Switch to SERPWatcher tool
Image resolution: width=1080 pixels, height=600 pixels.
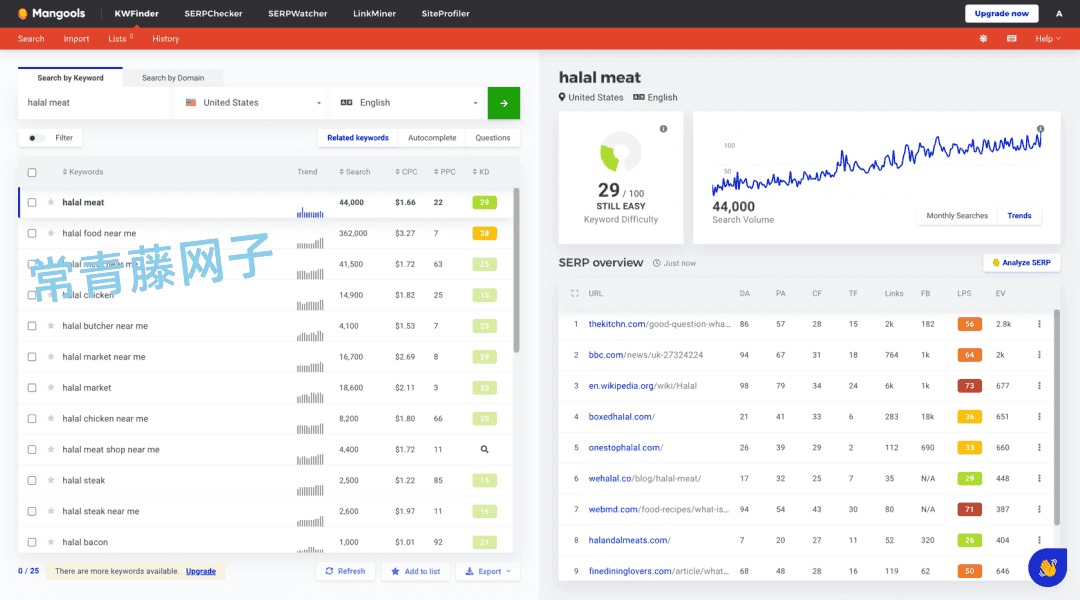tap(298, 13)
